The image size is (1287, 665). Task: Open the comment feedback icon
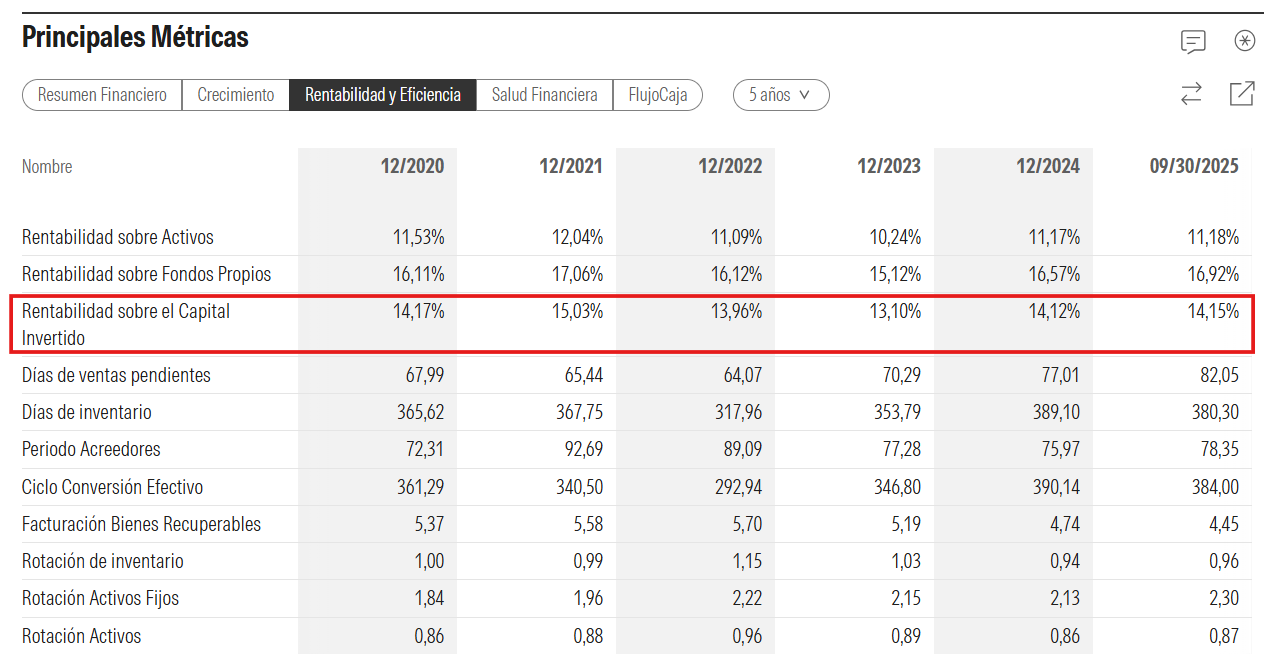point(1193,41)
